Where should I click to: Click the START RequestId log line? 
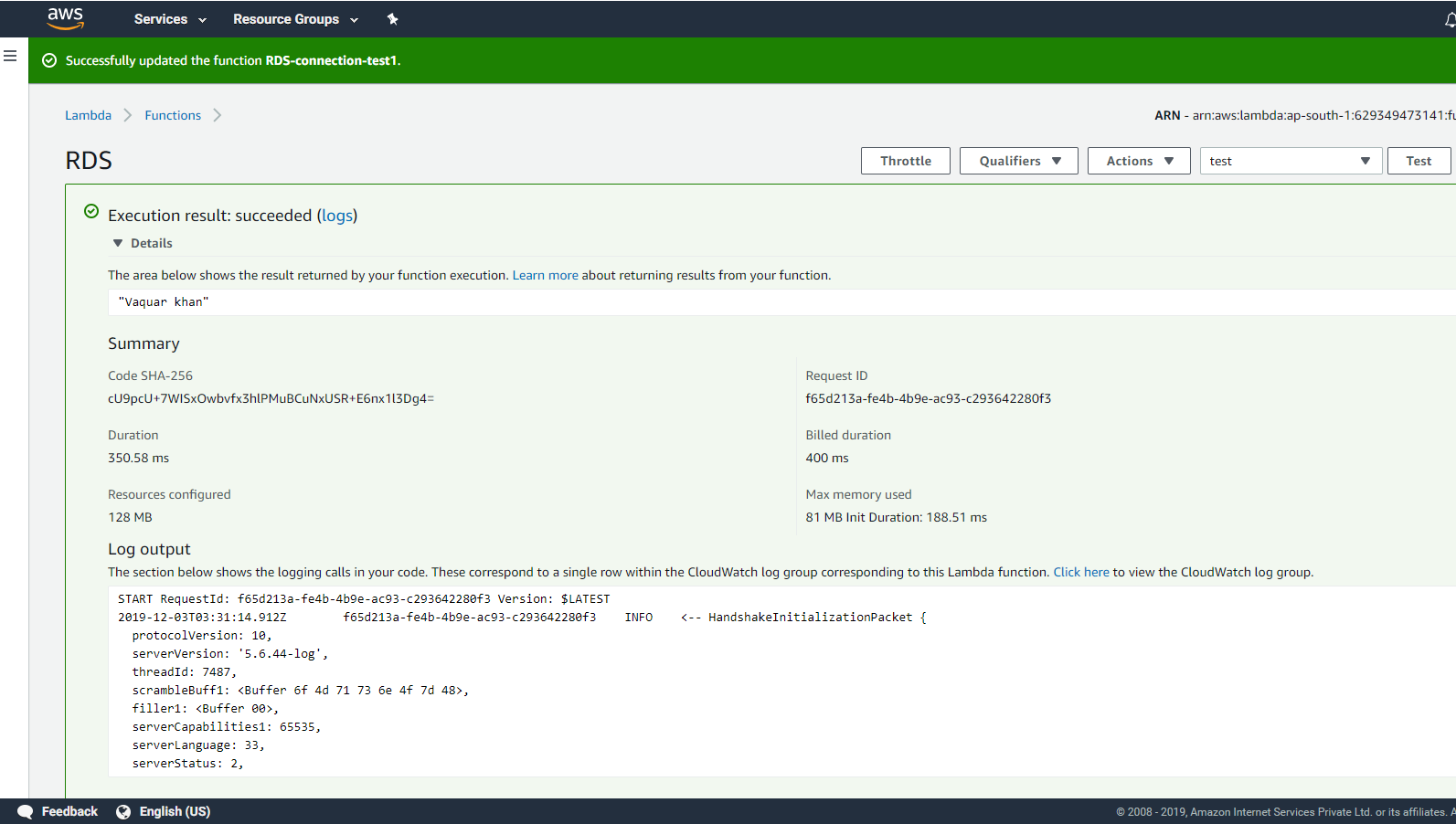[x=364, y=599]
